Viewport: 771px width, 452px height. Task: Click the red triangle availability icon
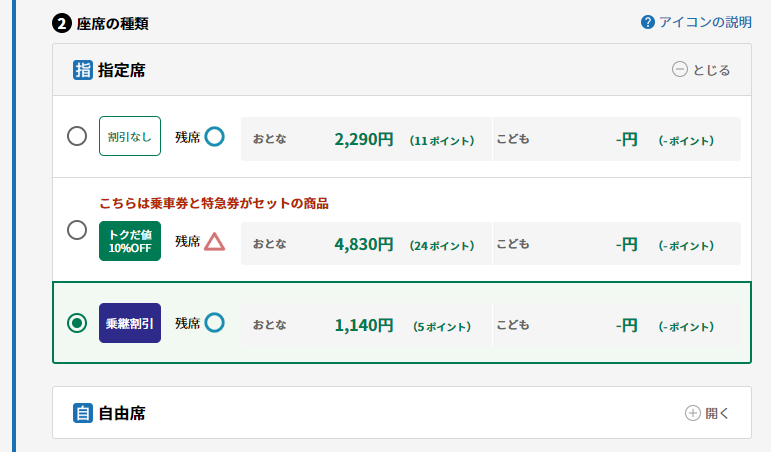point(214,241)
